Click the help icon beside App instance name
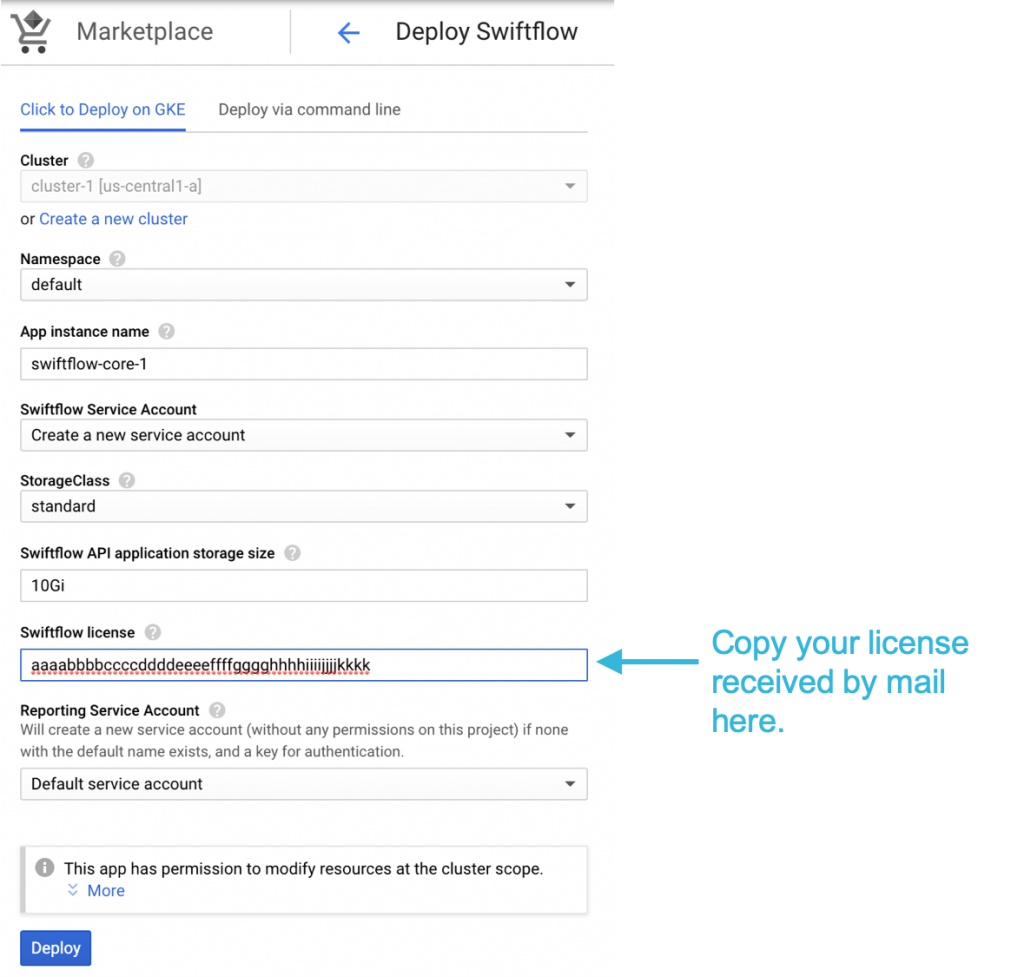Viewport: 1024px width, 977px height. pos(166,331)
